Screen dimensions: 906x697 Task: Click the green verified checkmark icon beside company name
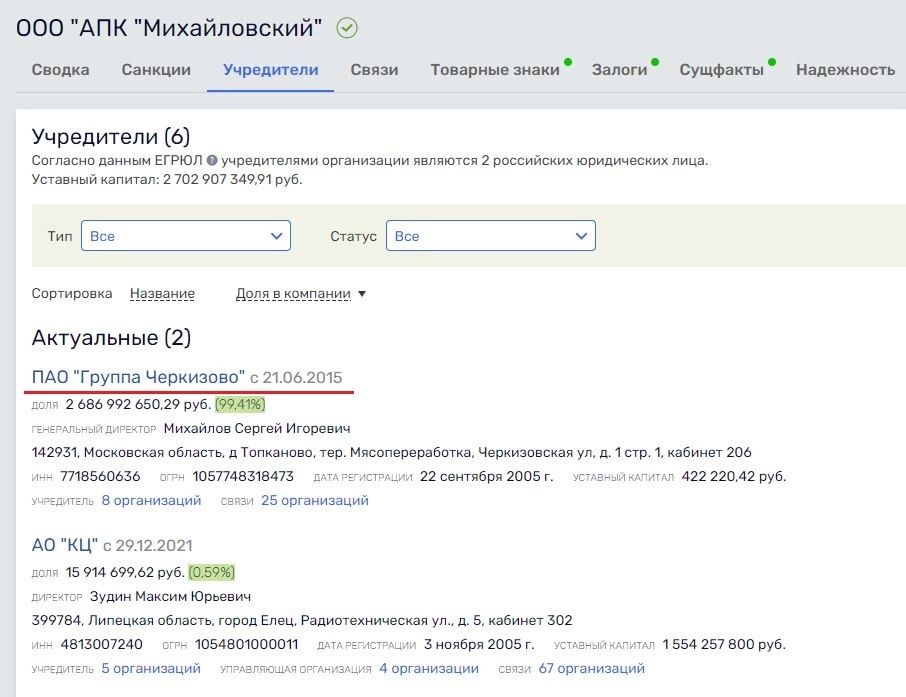[347, 28]
